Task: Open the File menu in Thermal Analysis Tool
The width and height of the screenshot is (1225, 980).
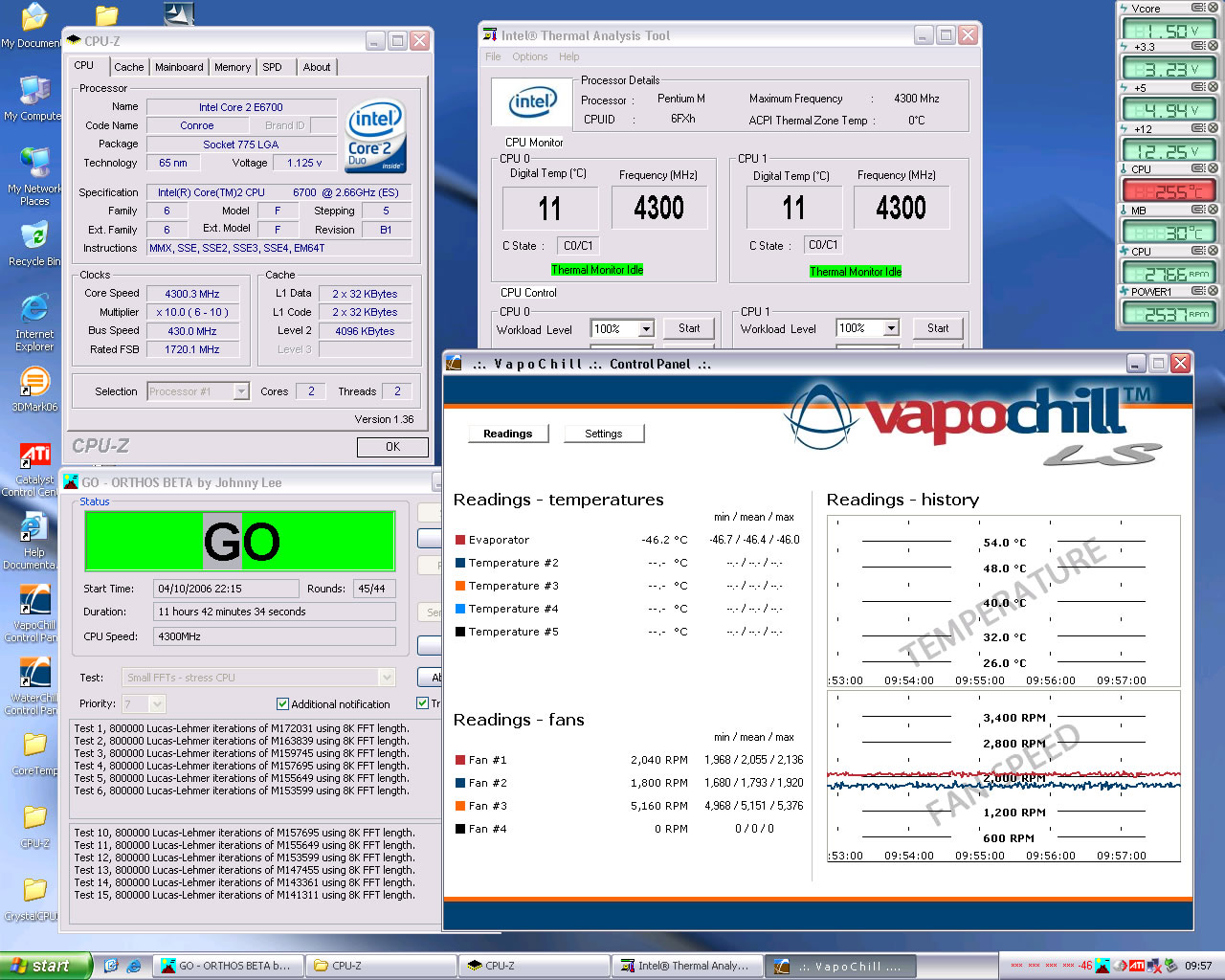Action: click(493, 56)
